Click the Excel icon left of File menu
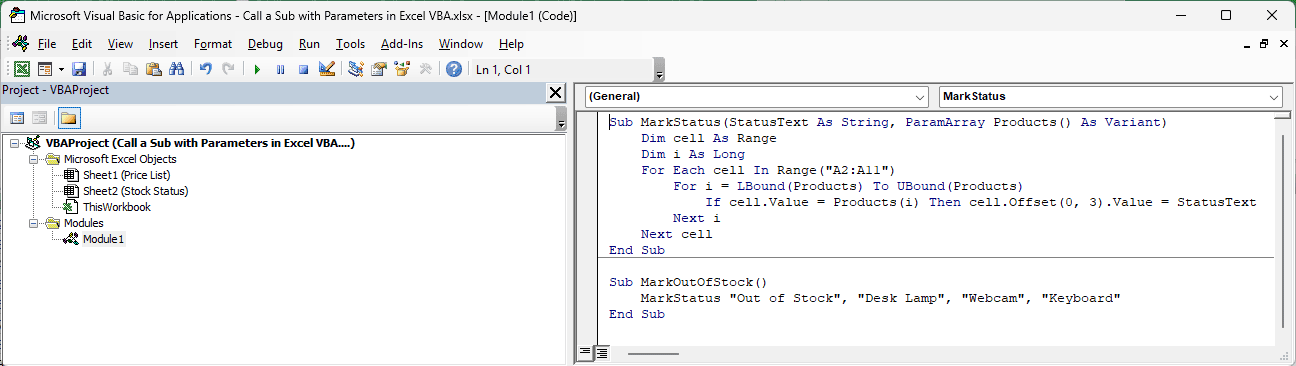 (20, 44)
